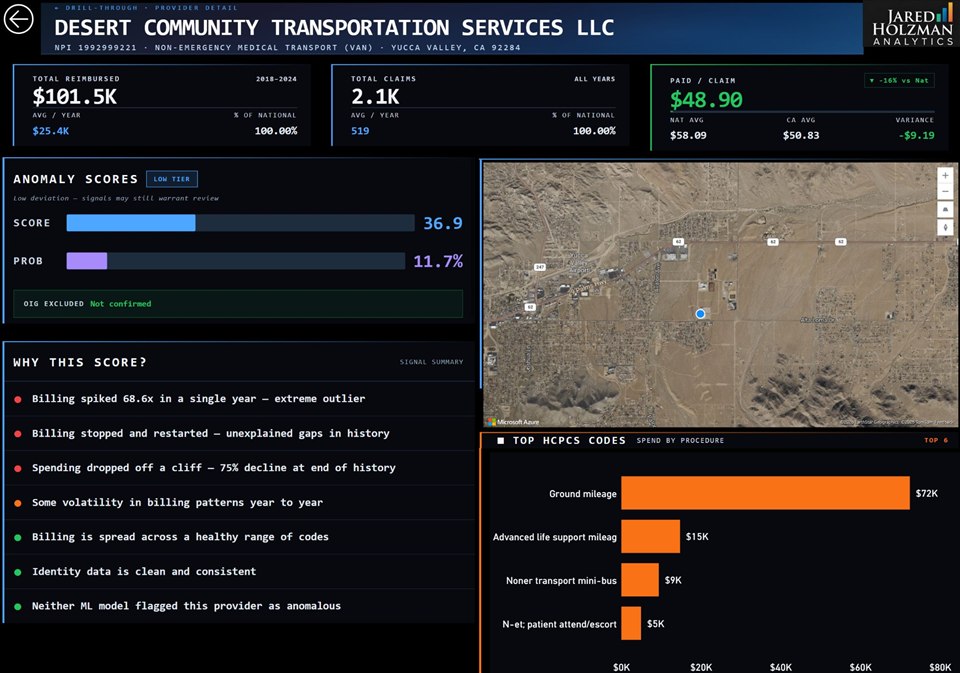Click the -16% vs Nat badge
This screenshot has height=673, width=960.
coord(899,80)
